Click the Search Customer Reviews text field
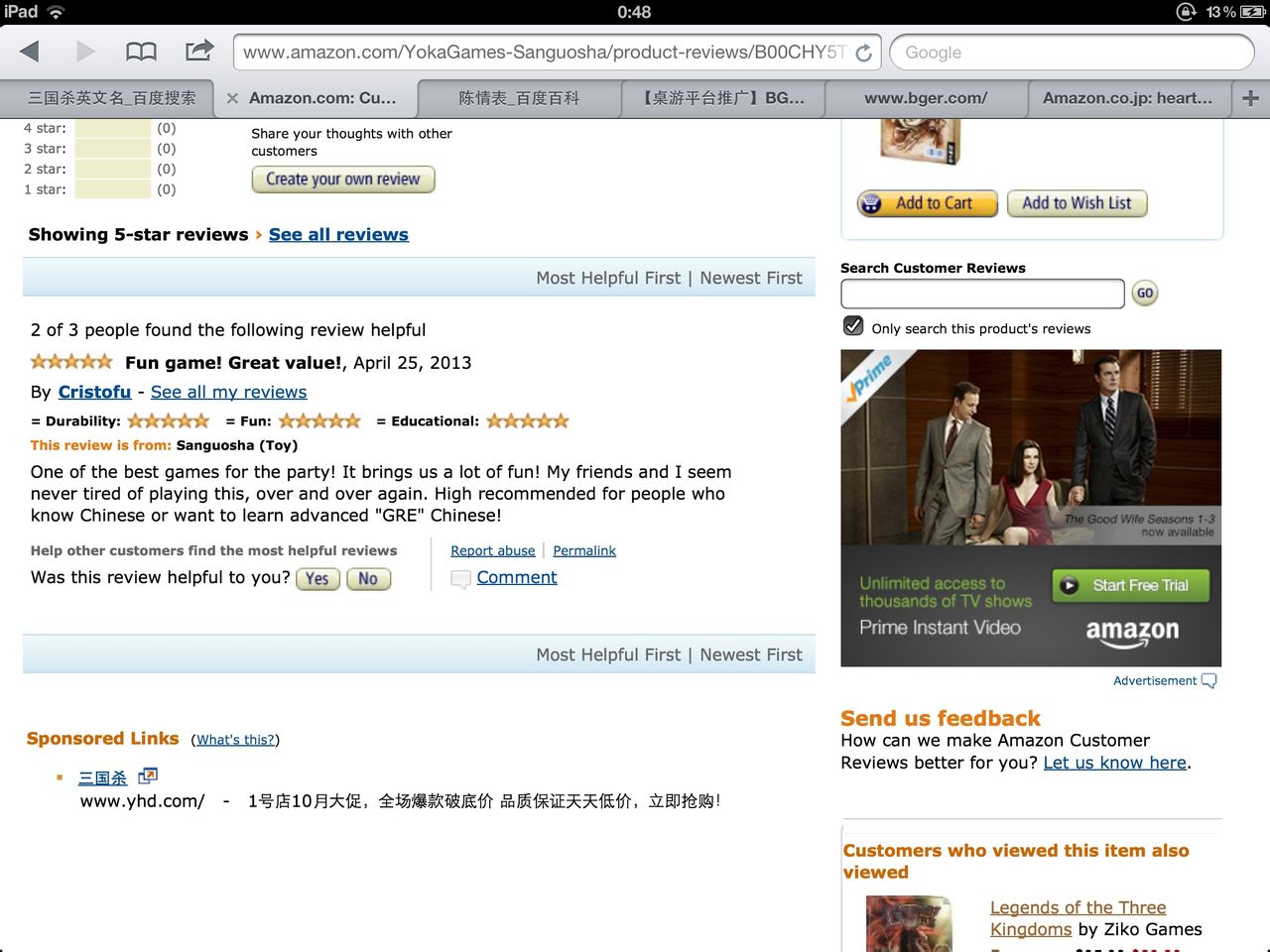The height and width of the screenshot is (952, 1270). [x=982, y=294]
